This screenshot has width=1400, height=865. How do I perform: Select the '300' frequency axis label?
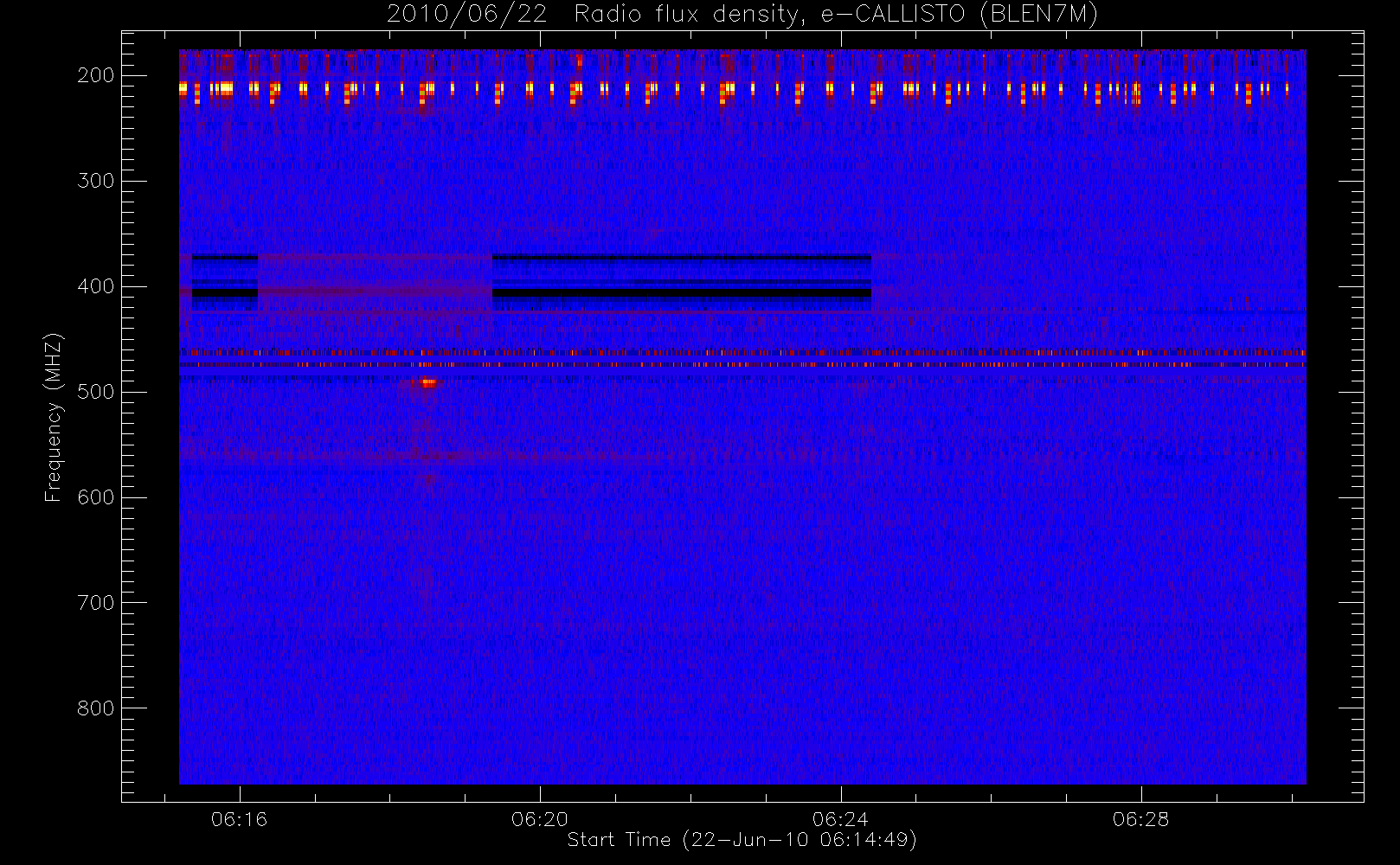[x=95, y=181]
